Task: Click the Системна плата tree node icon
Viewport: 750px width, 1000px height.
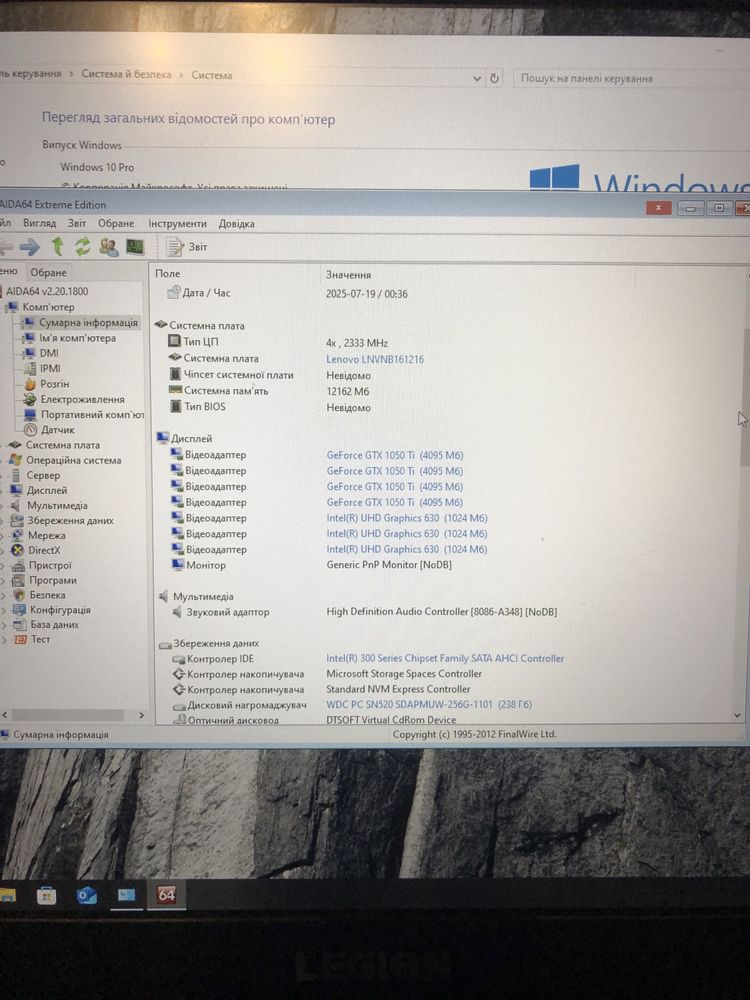Action: click(15, 445)
